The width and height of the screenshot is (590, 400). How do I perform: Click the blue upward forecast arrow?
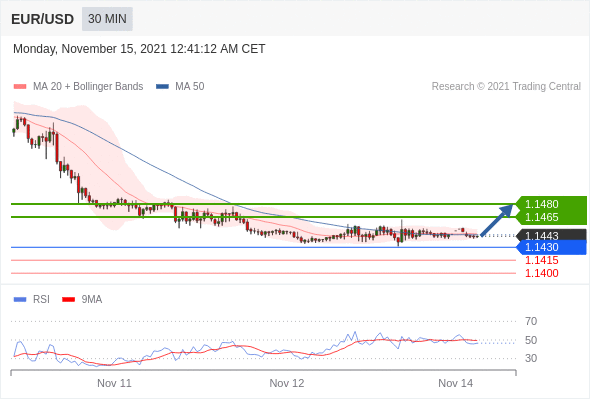click(497, 220)
